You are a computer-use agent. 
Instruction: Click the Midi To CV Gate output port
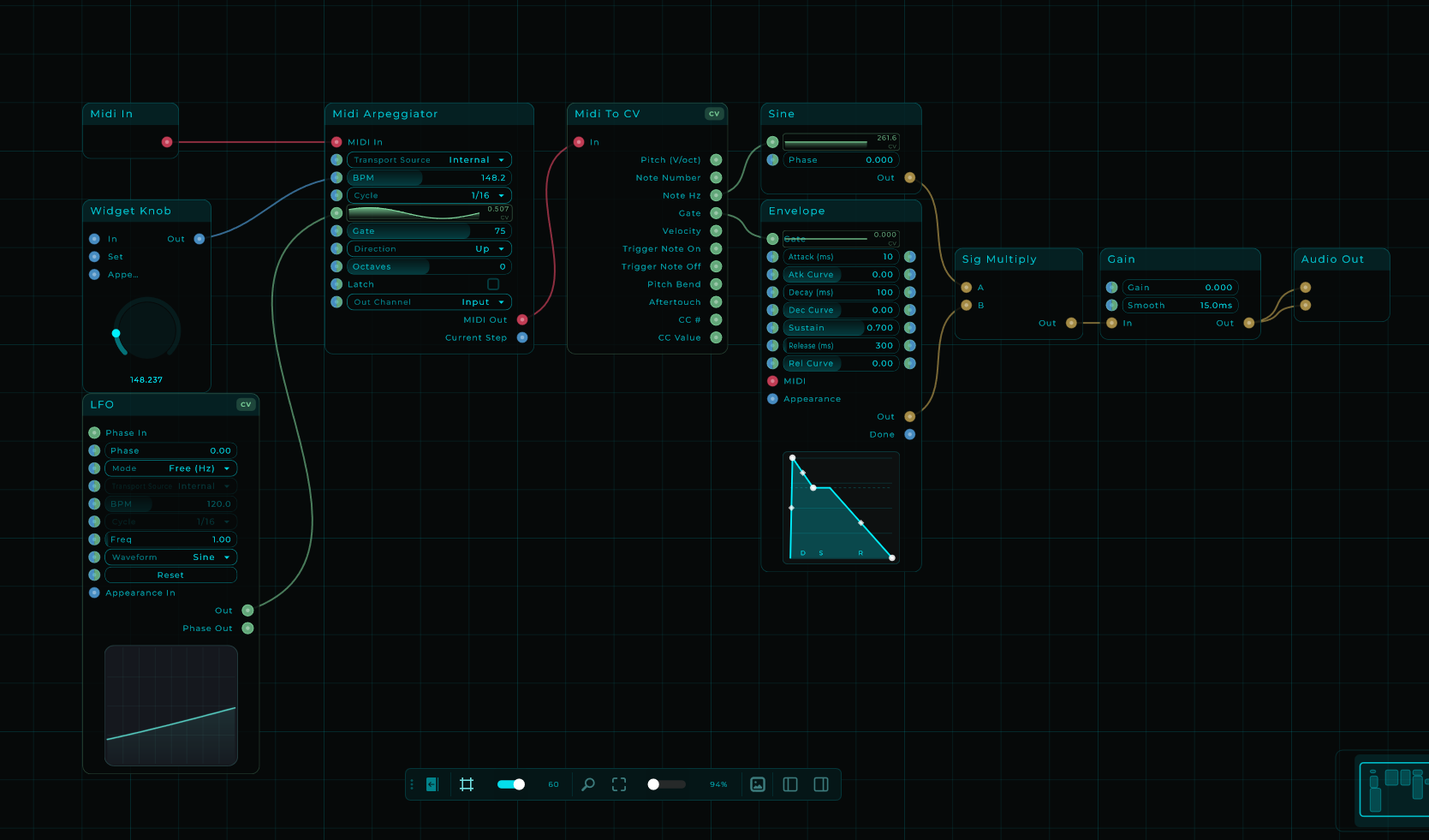point(716,213)
